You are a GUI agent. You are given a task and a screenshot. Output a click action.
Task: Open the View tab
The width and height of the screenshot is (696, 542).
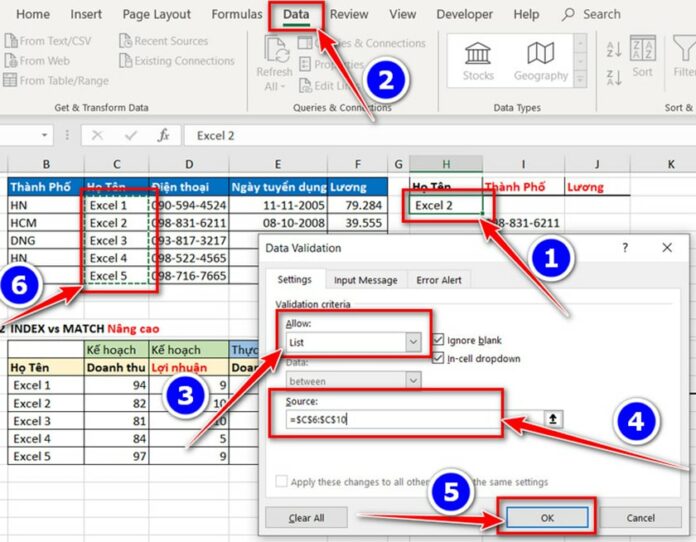point(403,14)
